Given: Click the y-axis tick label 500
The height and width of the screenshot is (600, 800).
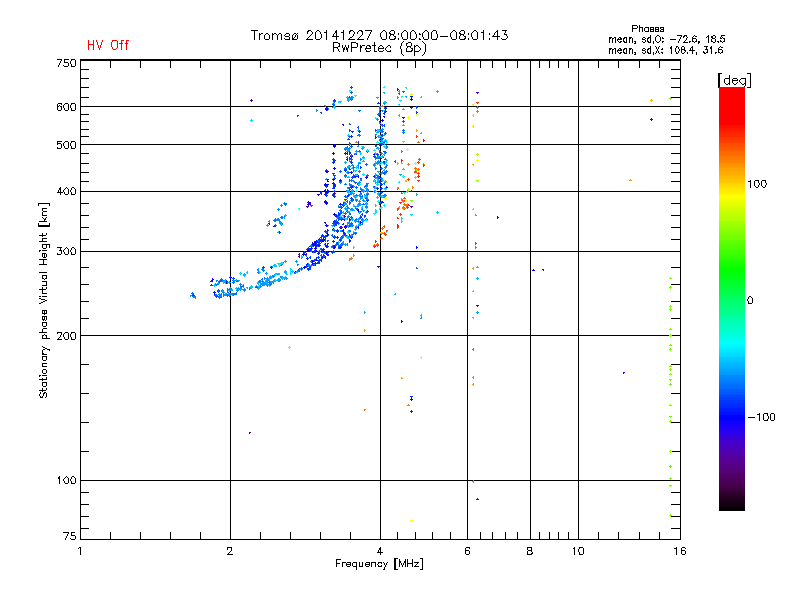Looking at the screenshot, I should [66, 145].
